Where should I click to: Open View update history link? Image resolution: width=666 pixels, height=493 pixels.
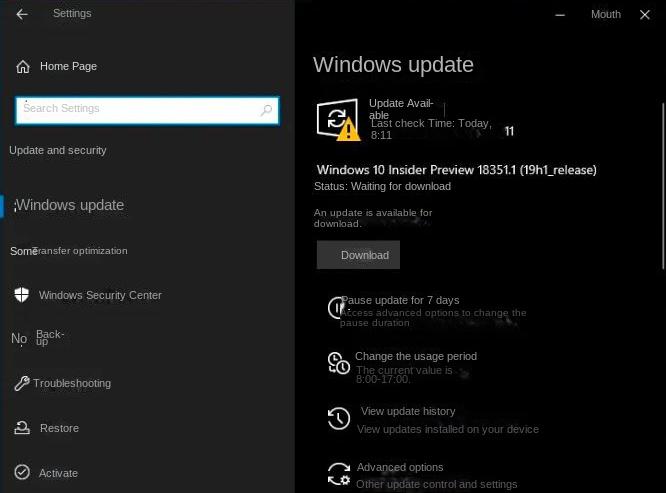coord(408,411)
